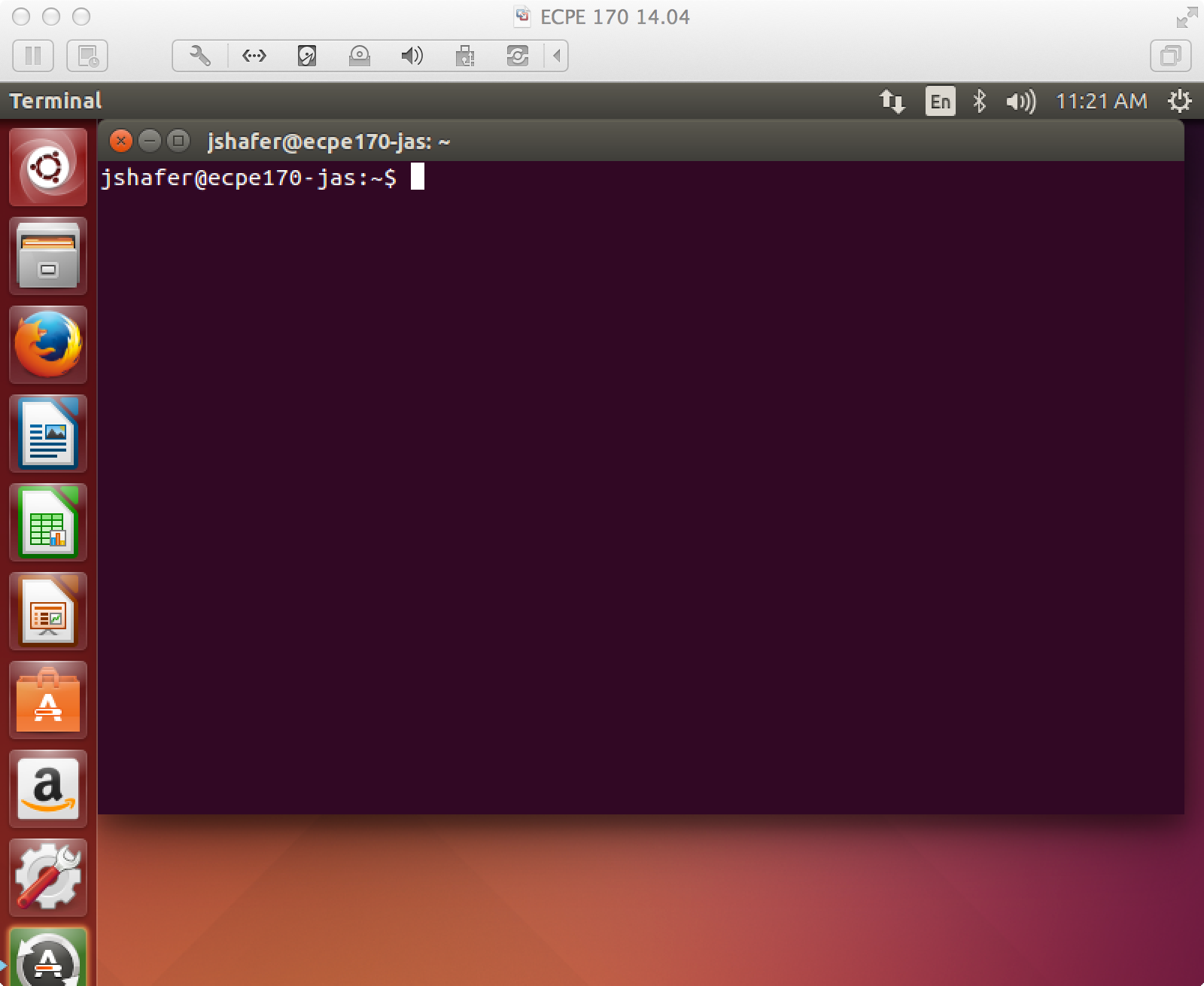Collapse the VM toolbar with the arrow
The width and height of the screenshot is (1204, 986).
[555, 55]
